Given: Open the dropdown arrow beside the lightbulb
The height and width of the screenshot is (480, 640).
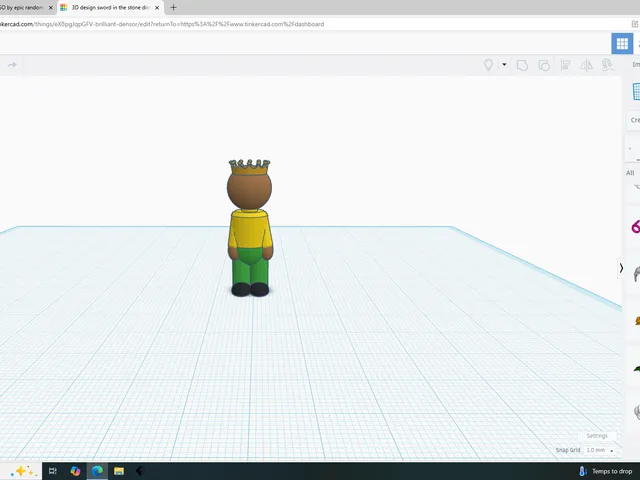Looking at the screenshot, I should pyautogui.click(x=504, y=64).
